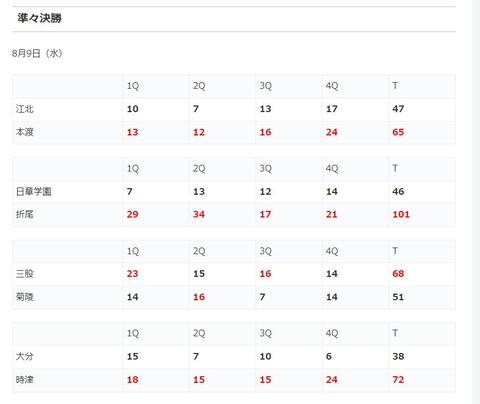
Task: Click 折尾's total score 101
Action: [x=401, y=214]
